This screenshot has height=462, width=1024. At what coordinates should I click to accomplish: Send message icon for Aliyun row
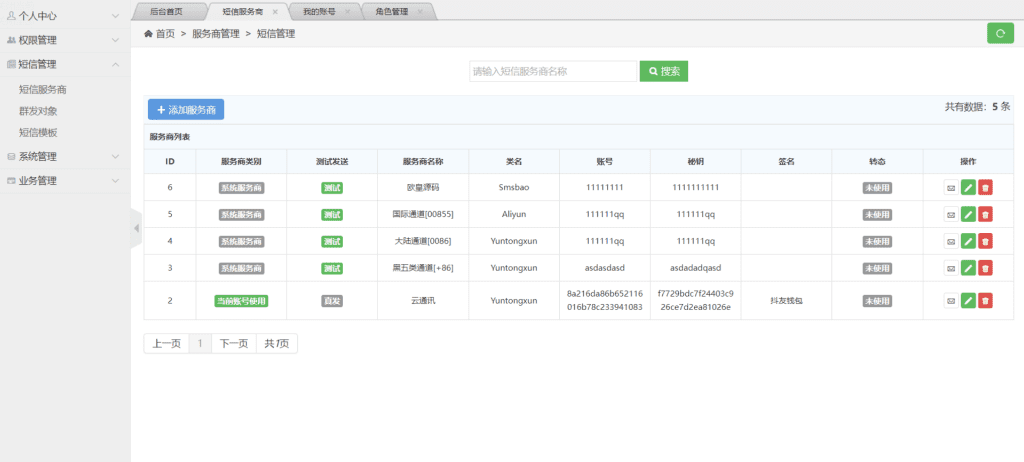[951, 214]
